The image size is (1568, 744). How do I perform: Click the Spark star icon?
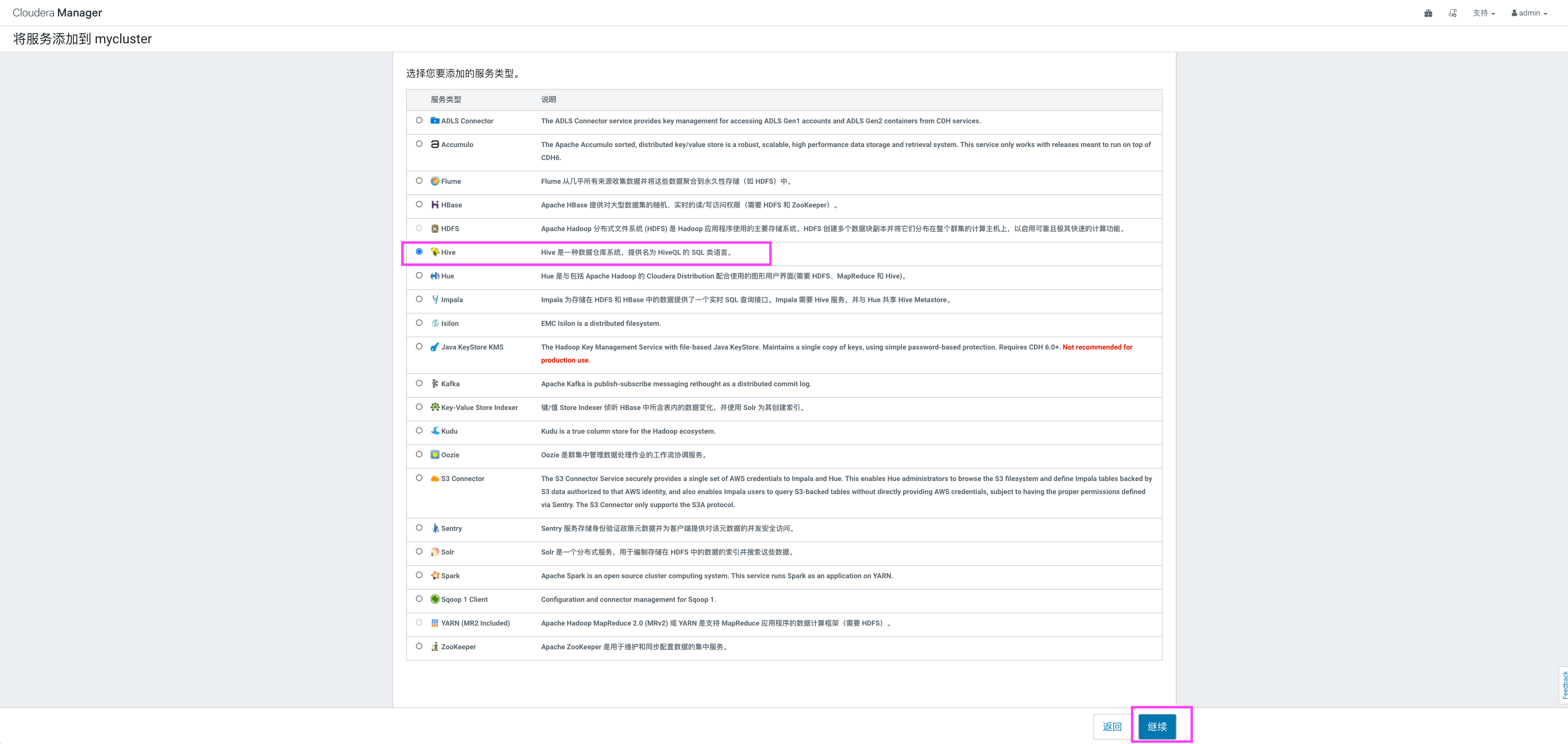click(x=435, y=575)
